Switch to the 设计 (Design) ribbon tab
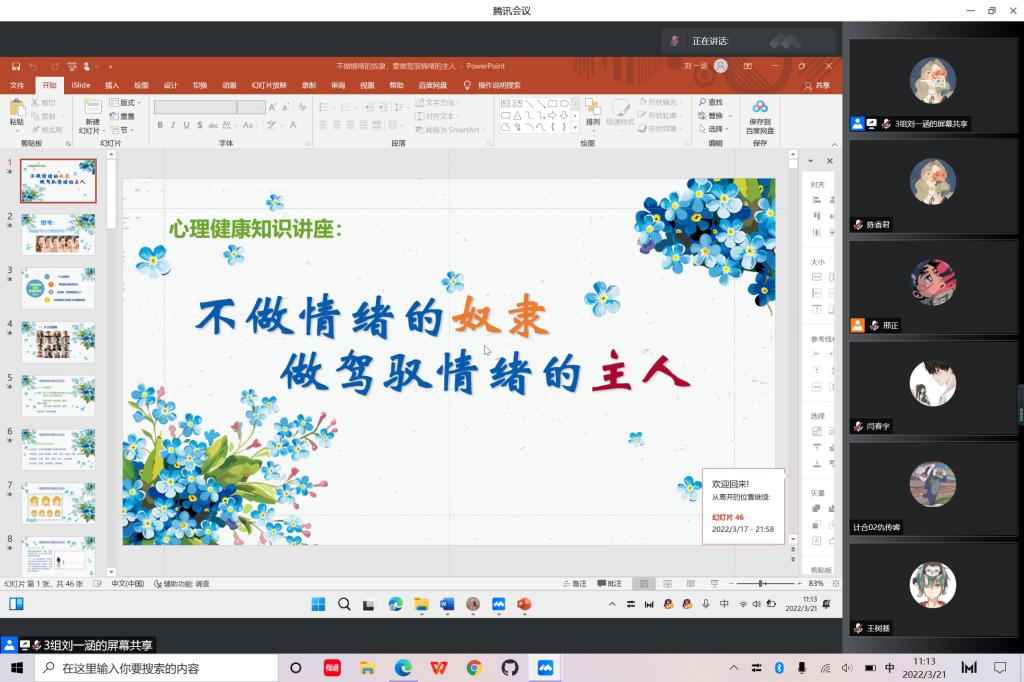Viewport: 1024px width, 682px height. (170, 85)
